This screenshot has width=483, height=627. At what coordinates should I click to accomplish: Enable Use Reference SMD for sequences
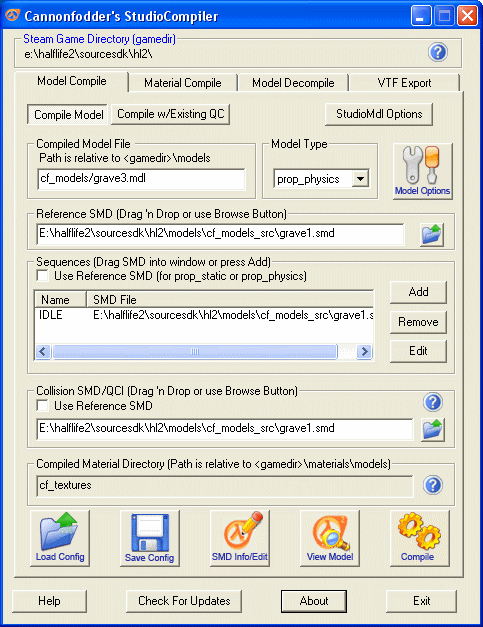pyautogui.click(x=42, y=276)
